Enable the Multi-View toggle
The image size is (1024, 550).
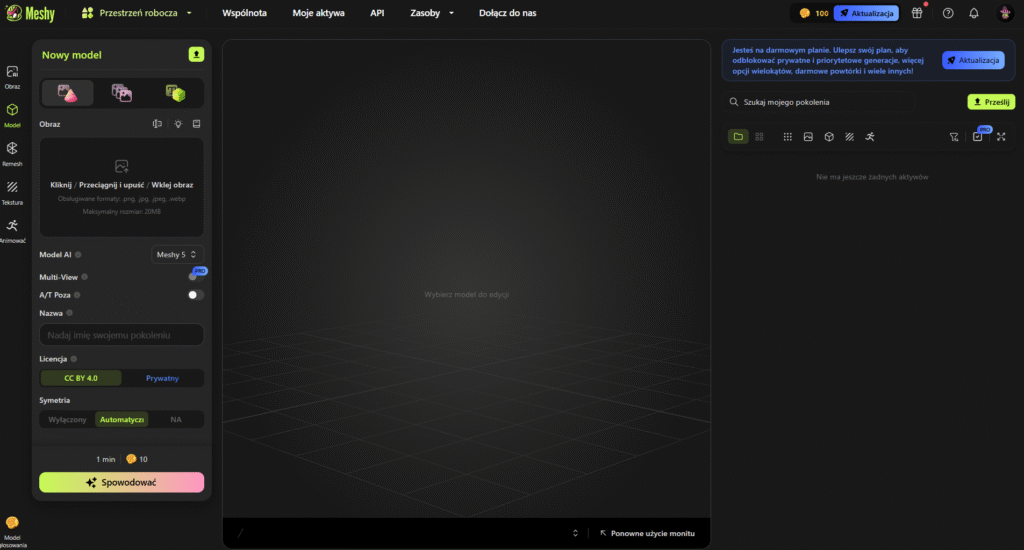(x=195, y=276)
